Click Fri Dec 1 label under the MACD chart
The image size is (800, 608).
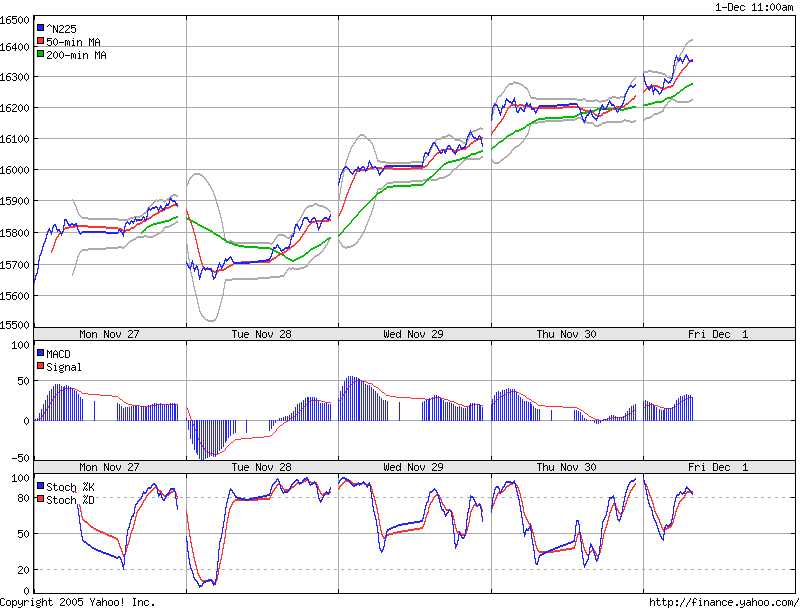click(718, 467)
